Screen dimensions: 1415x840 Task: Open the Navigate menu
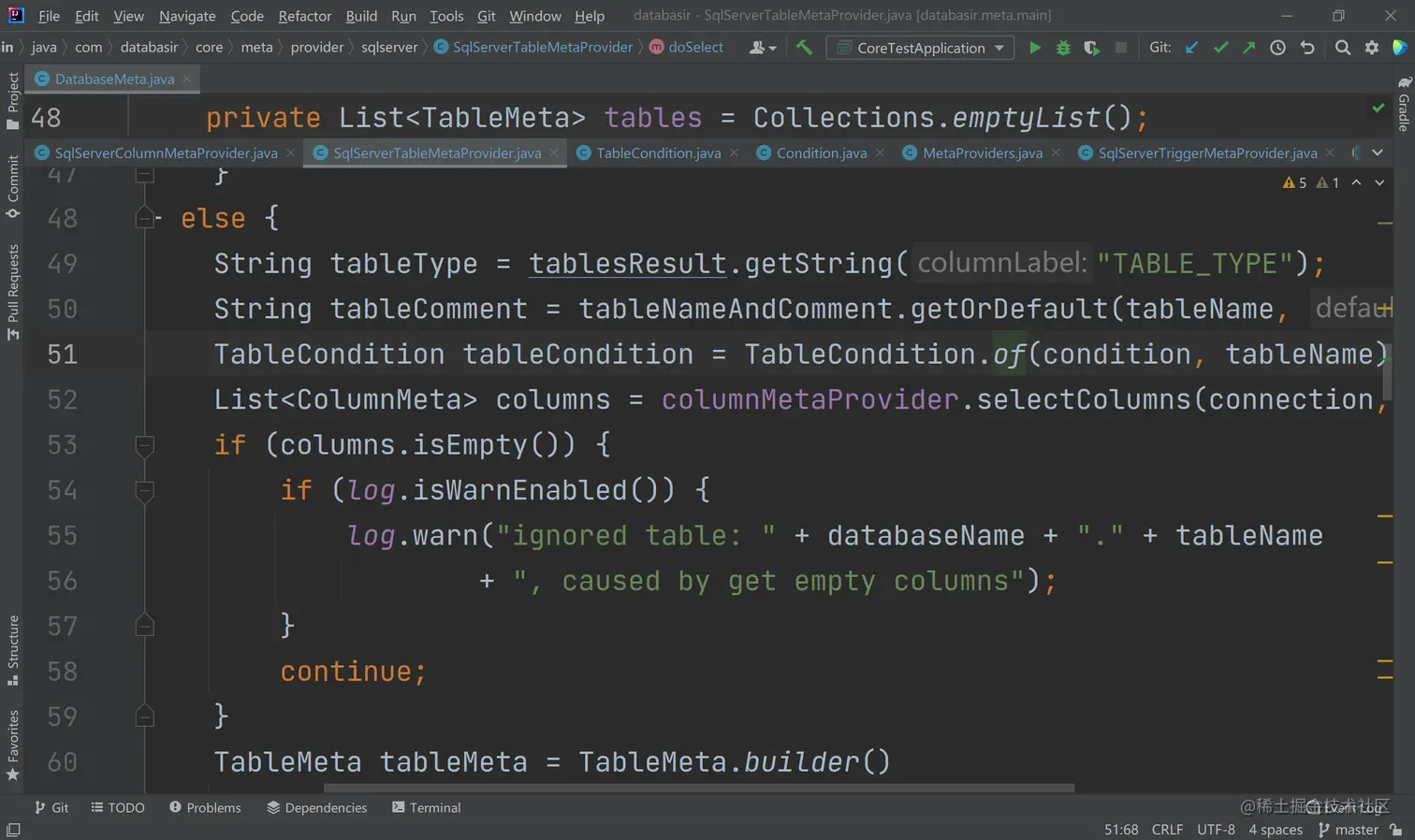coord(187,16)
